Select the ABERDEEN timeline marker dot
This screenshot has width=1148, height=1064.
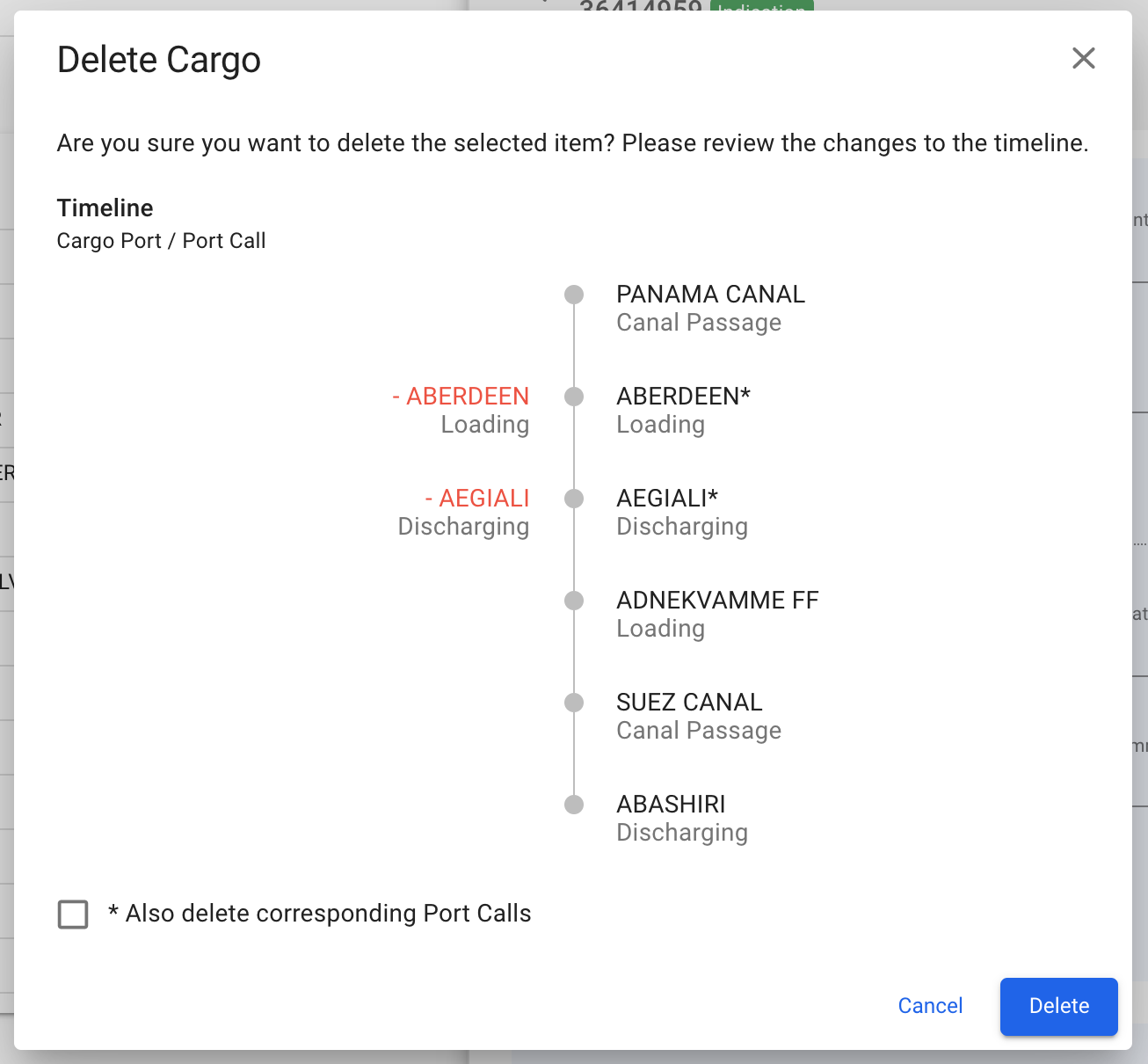(574, 397)
